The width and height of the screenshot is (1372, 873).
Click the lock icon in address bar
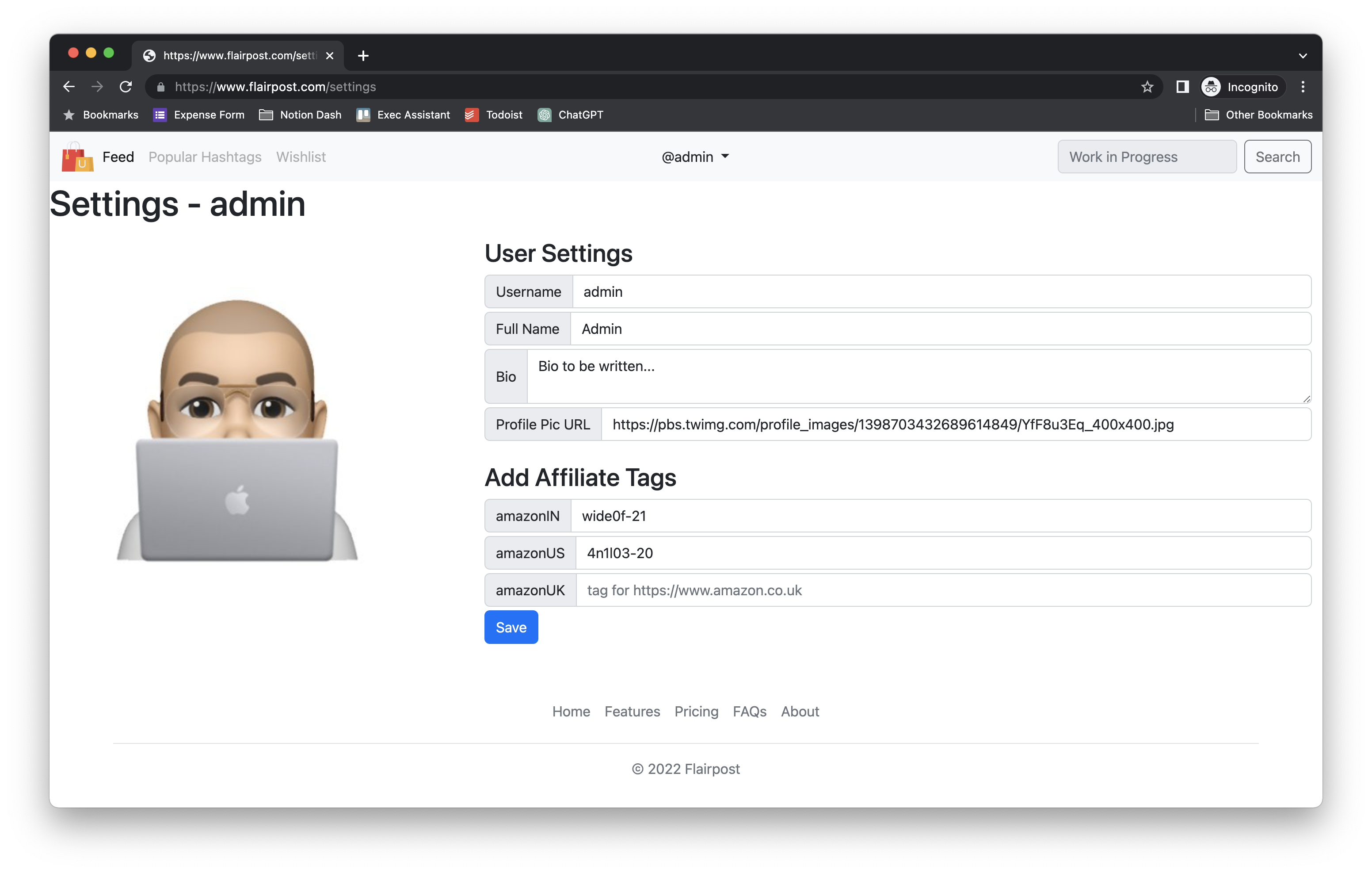[161, 87]
